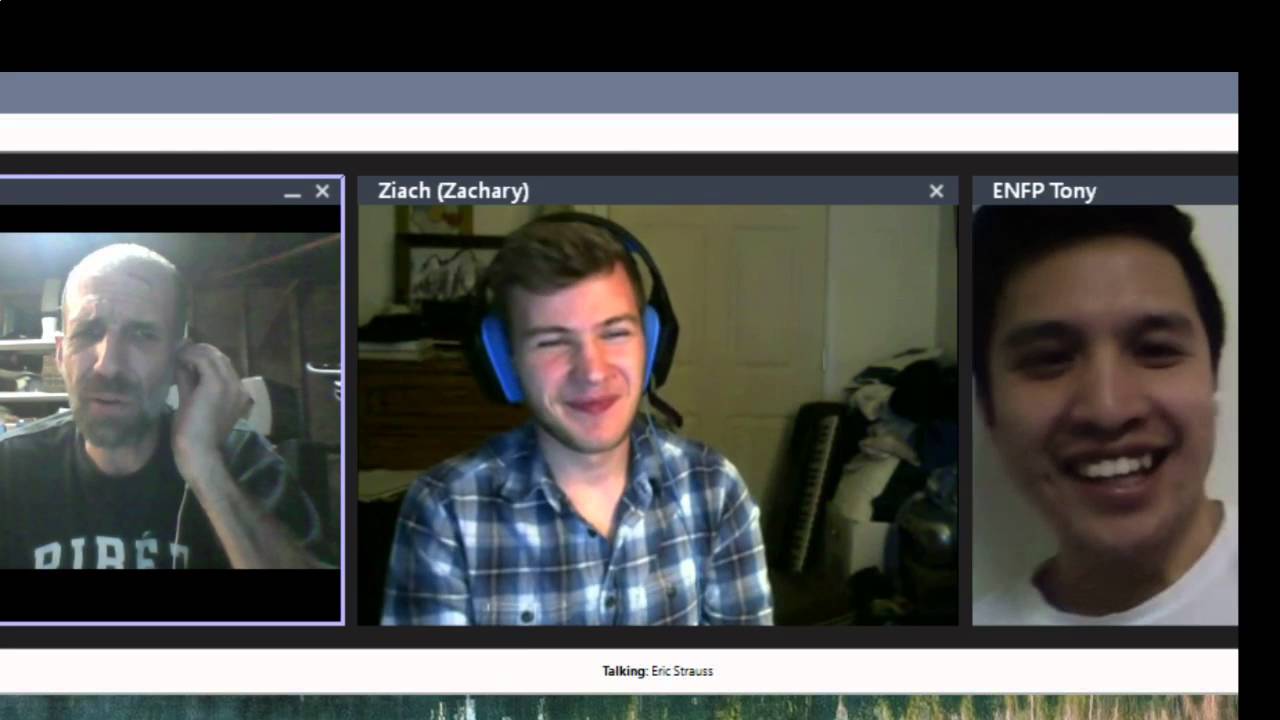Viewport: 1280px width, 720px height.
Task: Close the left speaker's video panel
Action: click(322, 191)
